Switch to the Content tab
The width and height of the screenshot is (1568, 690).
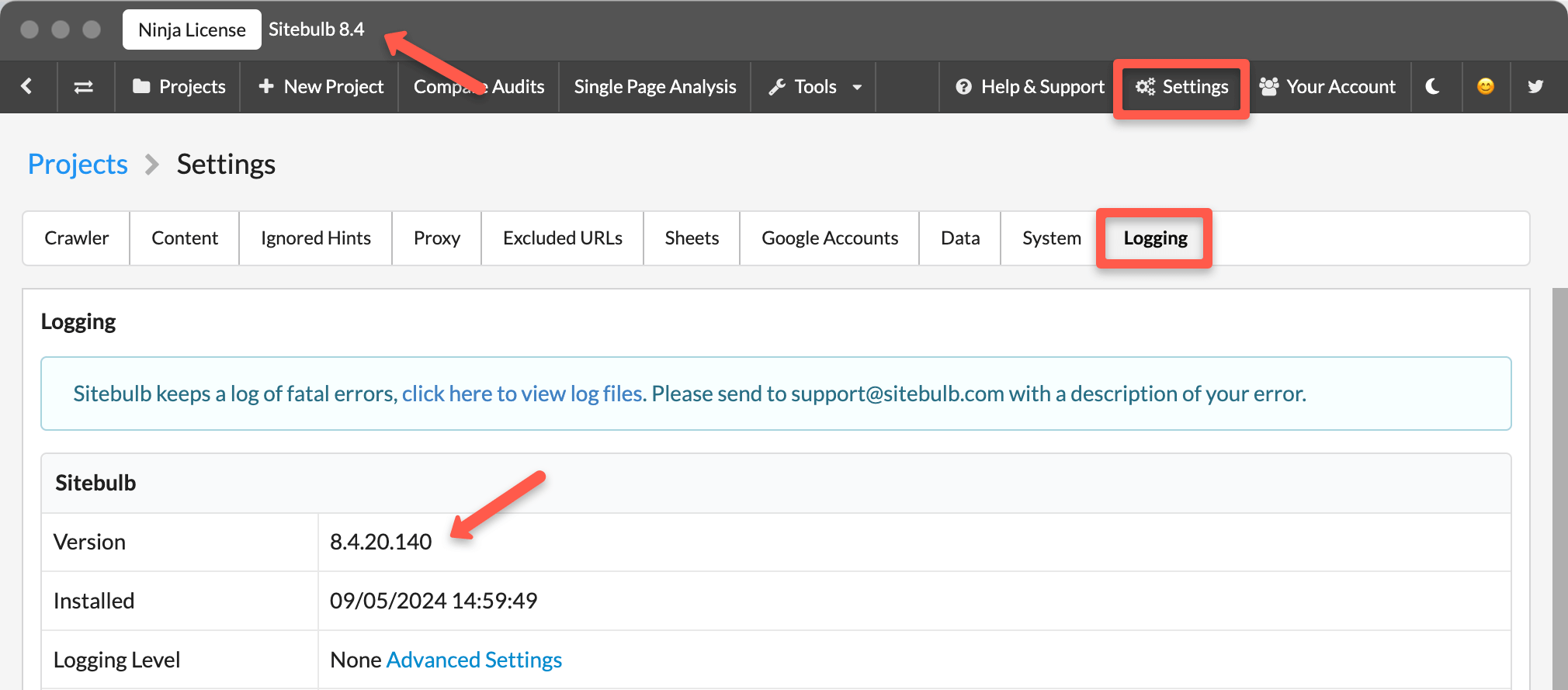tap(185, 238)
